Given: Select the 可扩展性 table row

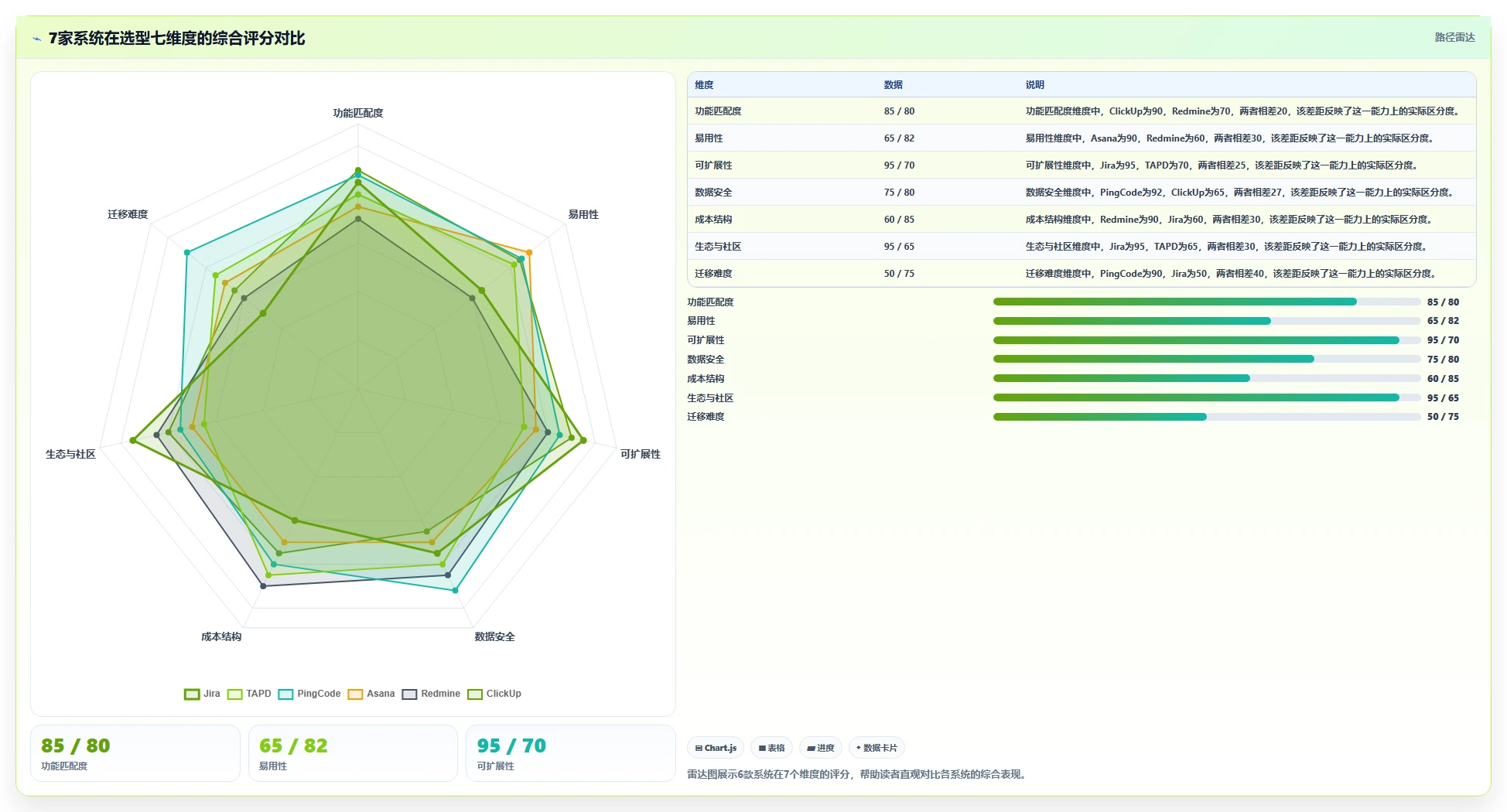Looking at the screenshot, I should (x=1082, y=165).
